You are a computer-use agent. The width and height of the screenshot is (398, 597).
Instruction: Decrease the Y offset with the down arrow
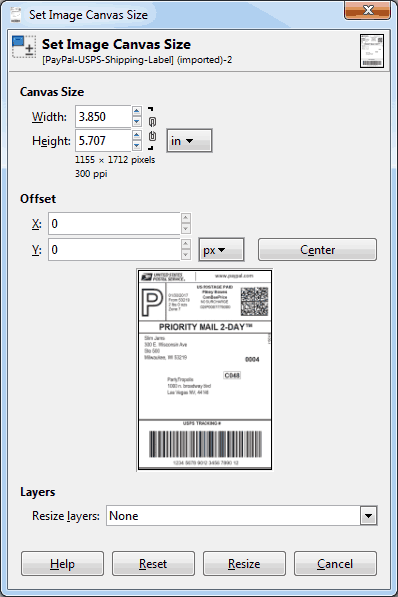coord(185,255)
